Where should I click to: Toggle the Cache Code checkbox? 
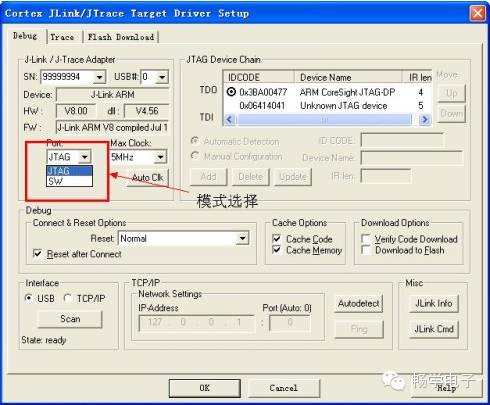click(x=277, y=239)
